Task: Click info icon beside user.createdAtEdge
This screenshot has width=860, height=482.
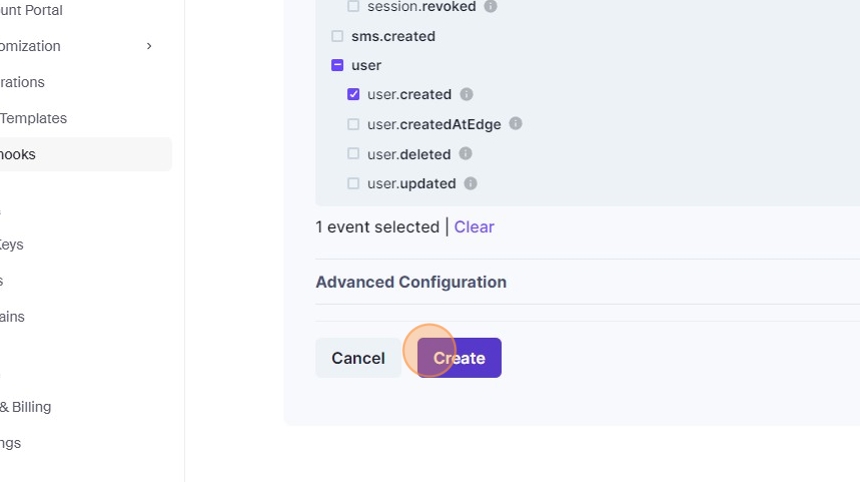Action: click(515, 124)
